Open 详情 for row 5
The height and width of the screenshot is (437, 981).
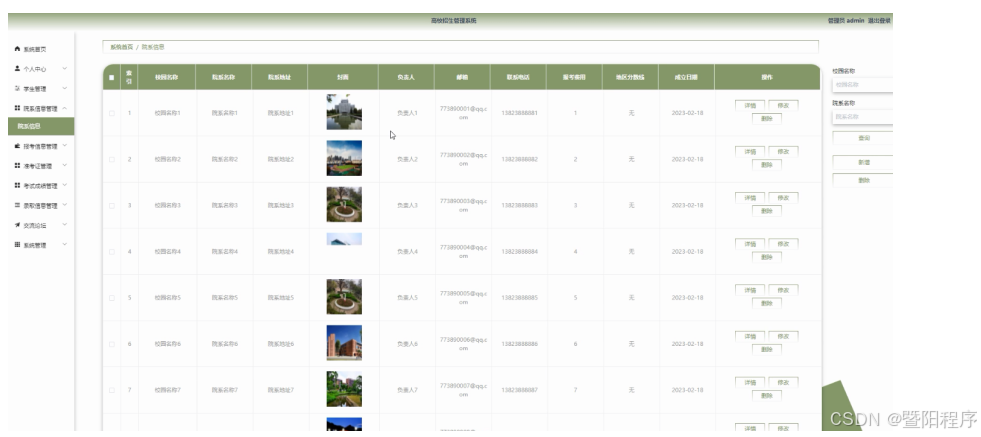tap(750, 290)
